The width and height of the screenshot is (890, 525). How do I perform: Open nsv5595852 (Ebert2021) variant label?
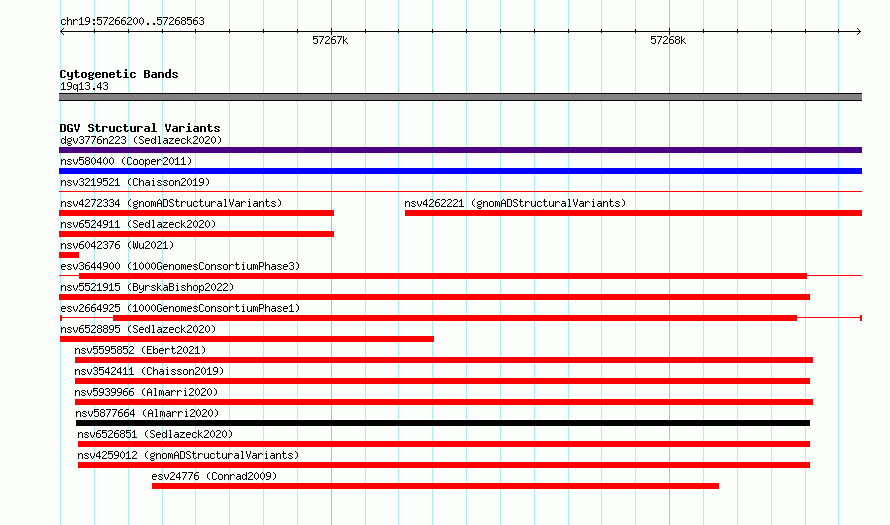pyautogui.click(x=140, y=350)
